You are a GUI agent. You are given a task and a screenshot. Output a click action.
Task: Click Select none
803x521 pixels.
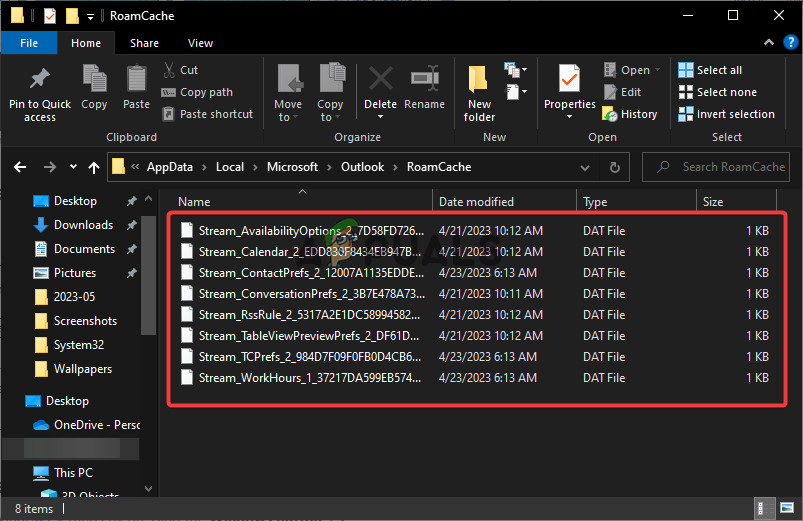(x=717, y=92)
